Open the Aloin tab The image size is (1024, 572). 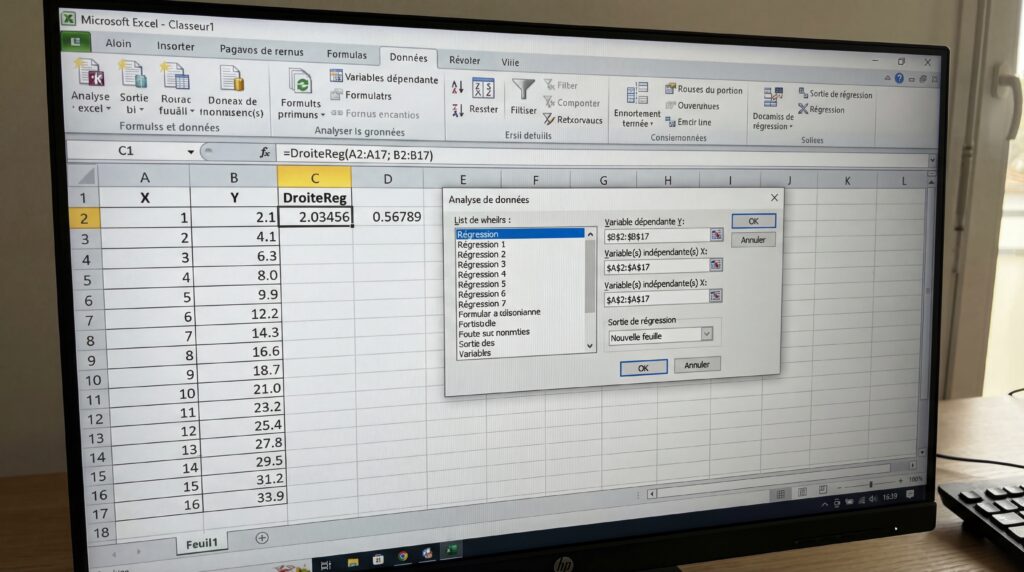(x=118, y=43)
